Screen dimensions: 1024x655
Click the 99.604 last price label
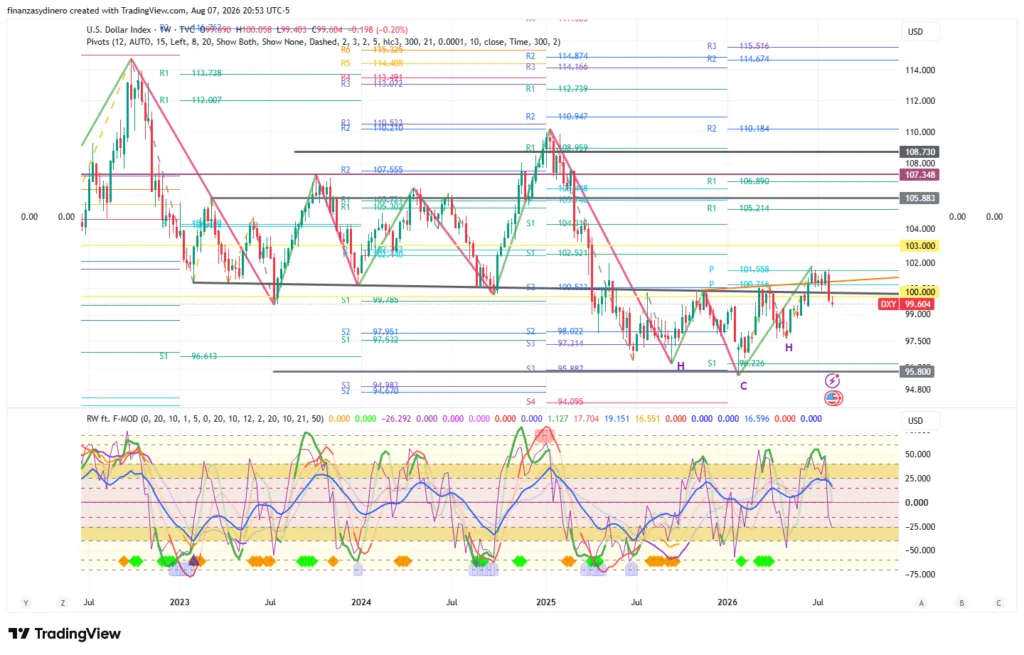919,304
